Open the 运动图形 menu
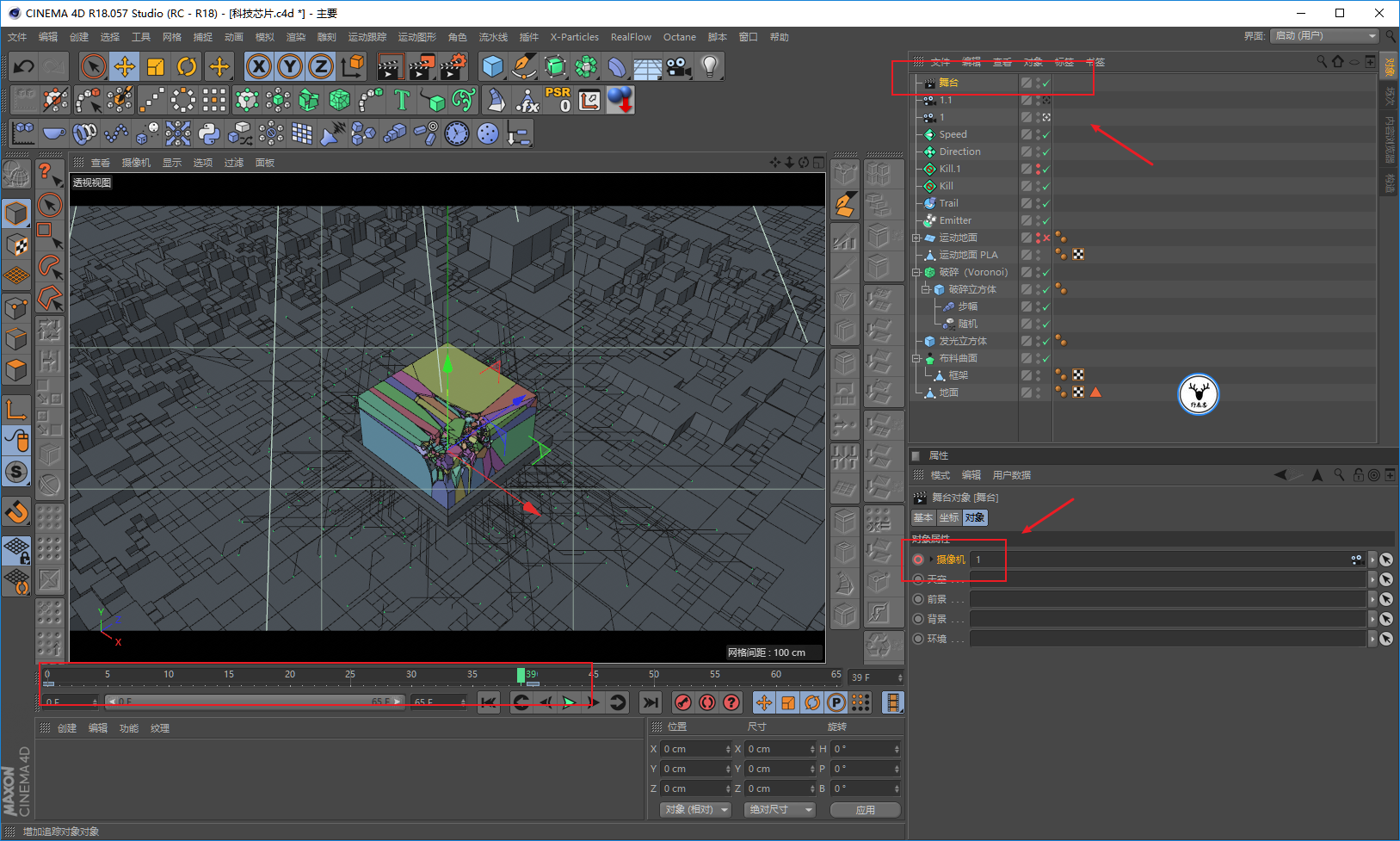Viewport: 1400px width, 841px height. coord(417,37)
